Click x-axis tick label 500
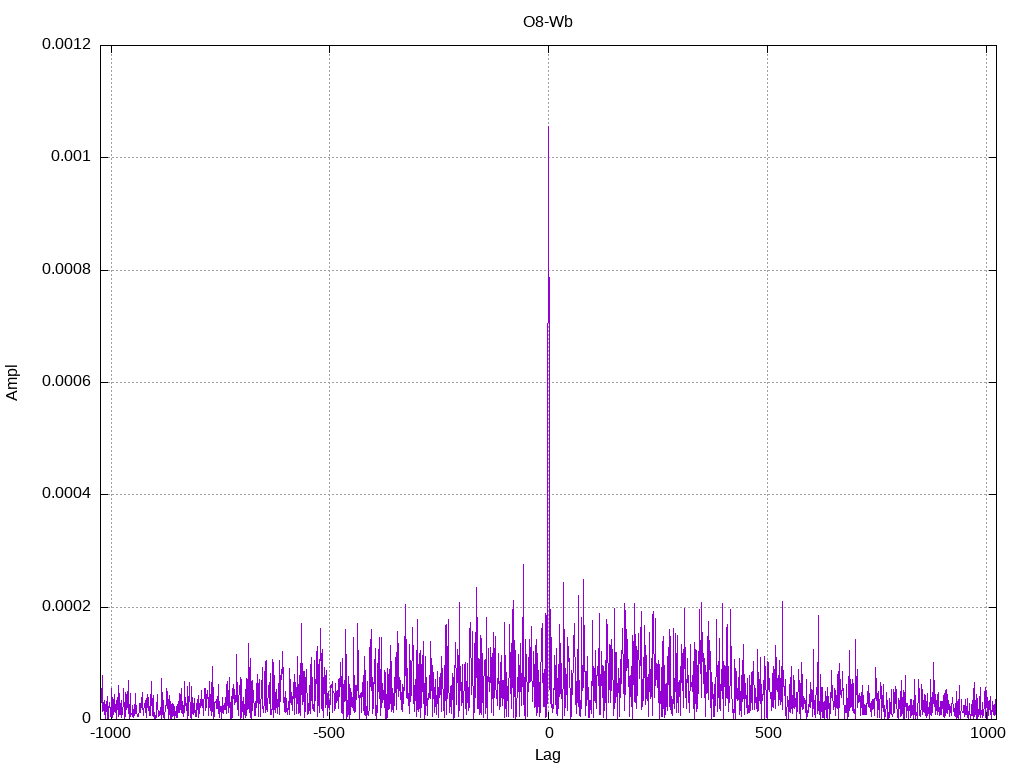 point(768,733)
